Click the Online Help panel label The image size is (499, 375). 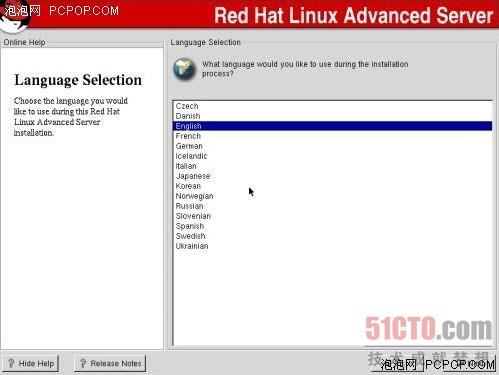[25, 42]
